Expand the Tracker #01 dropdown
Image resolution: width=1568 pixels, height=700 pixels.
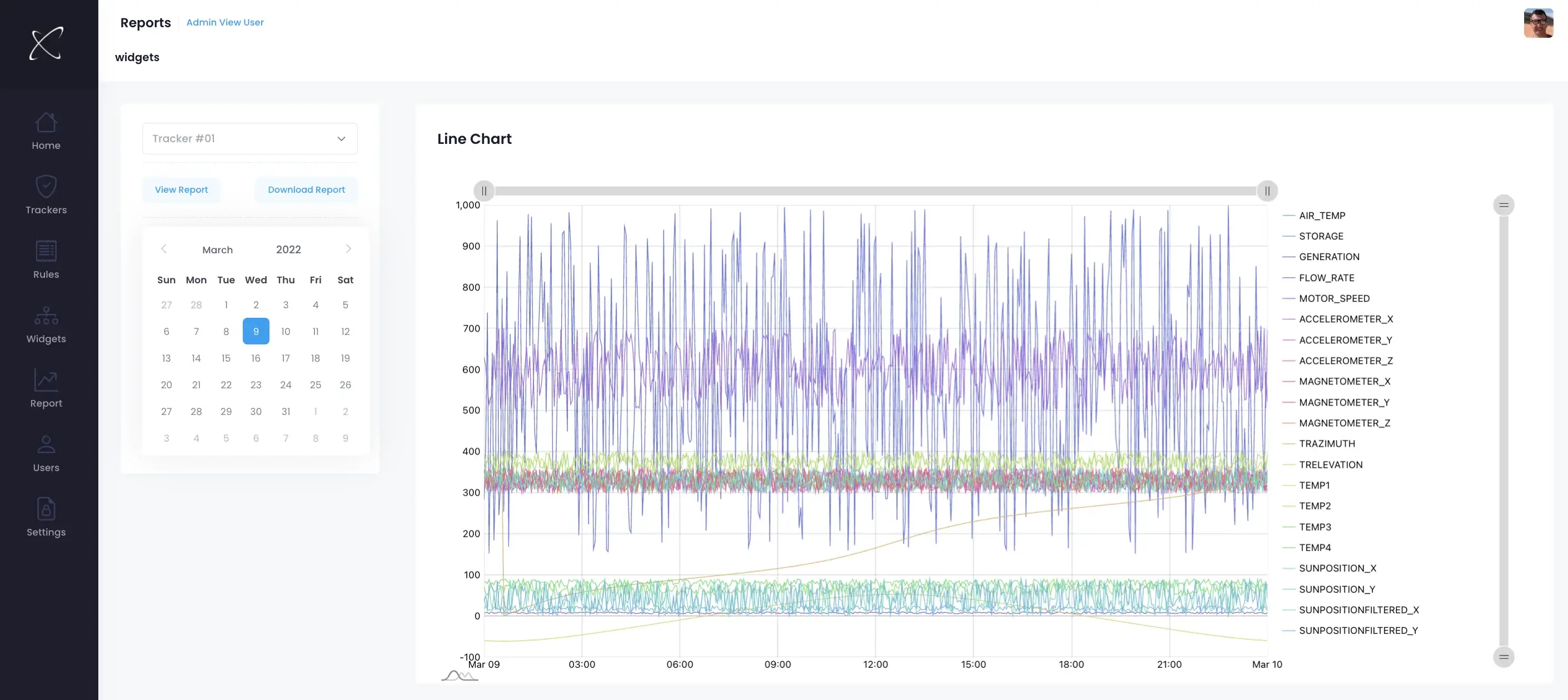click(x=249, y=139)
